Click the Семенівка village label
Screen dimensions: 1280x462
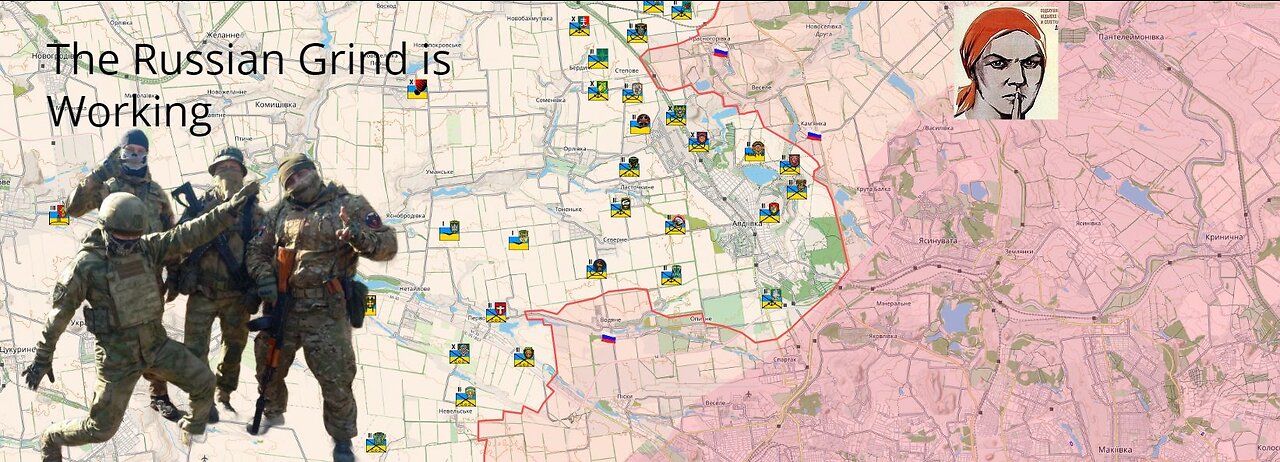point(551,100)
